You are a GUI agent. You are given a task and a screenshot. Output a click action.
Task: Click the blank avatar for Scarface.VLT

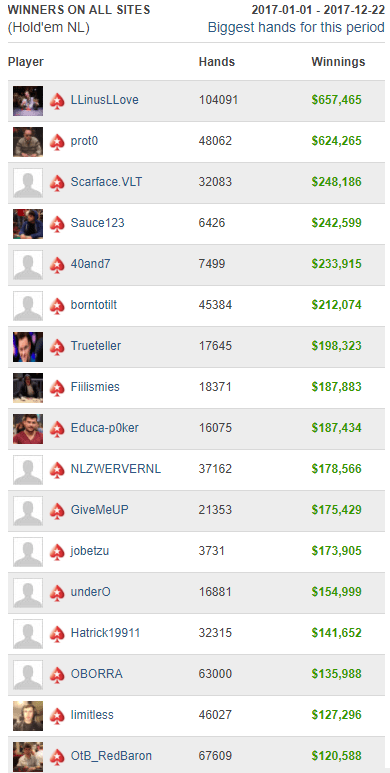(x=28, y=183)
